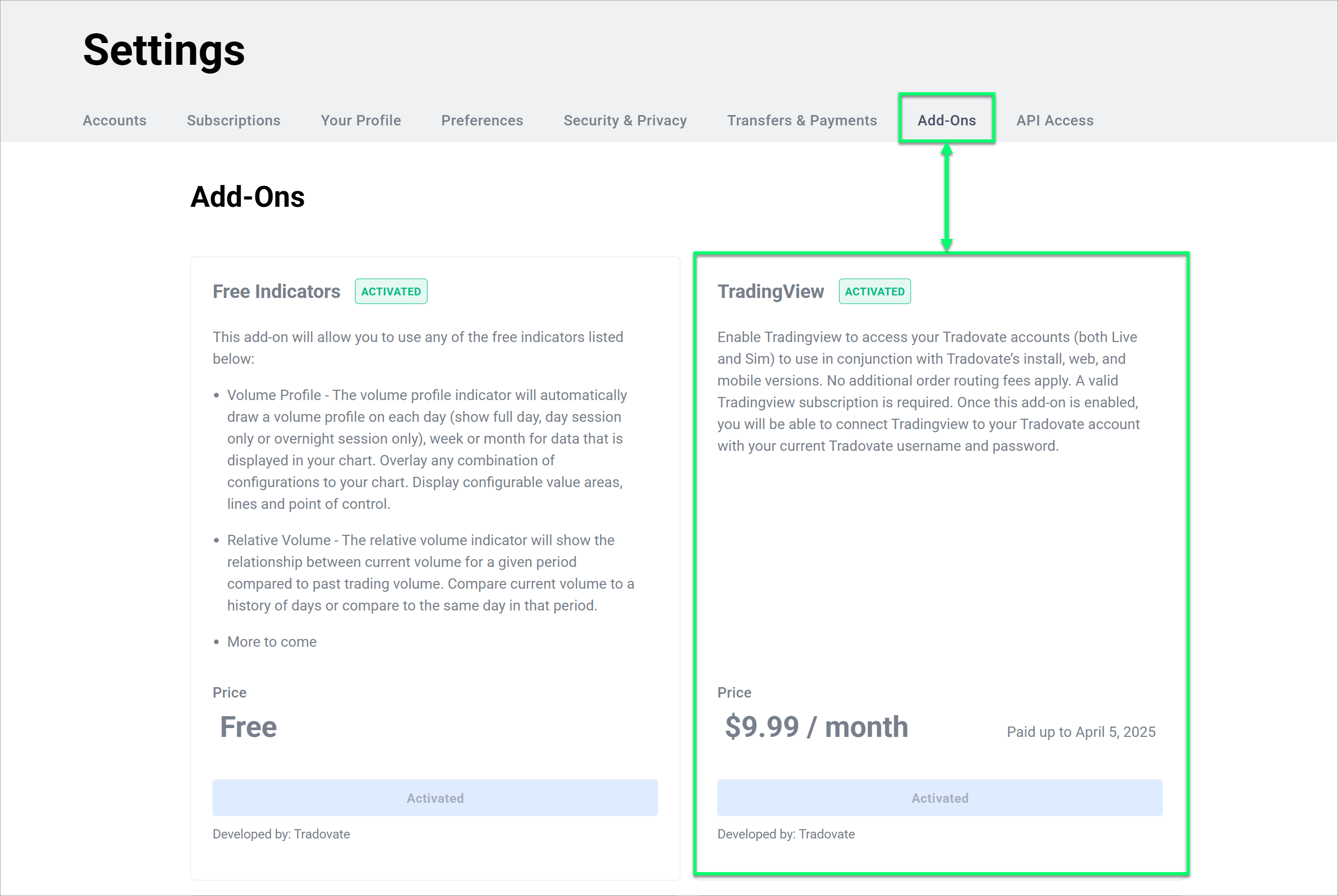
Task: Click the ACTIVATED badge on TradingView
Action: point(875,291)
